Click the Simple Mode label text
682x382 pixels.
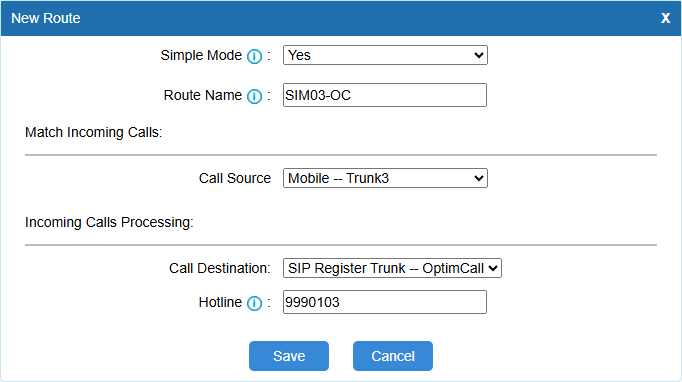pos(201,55)
